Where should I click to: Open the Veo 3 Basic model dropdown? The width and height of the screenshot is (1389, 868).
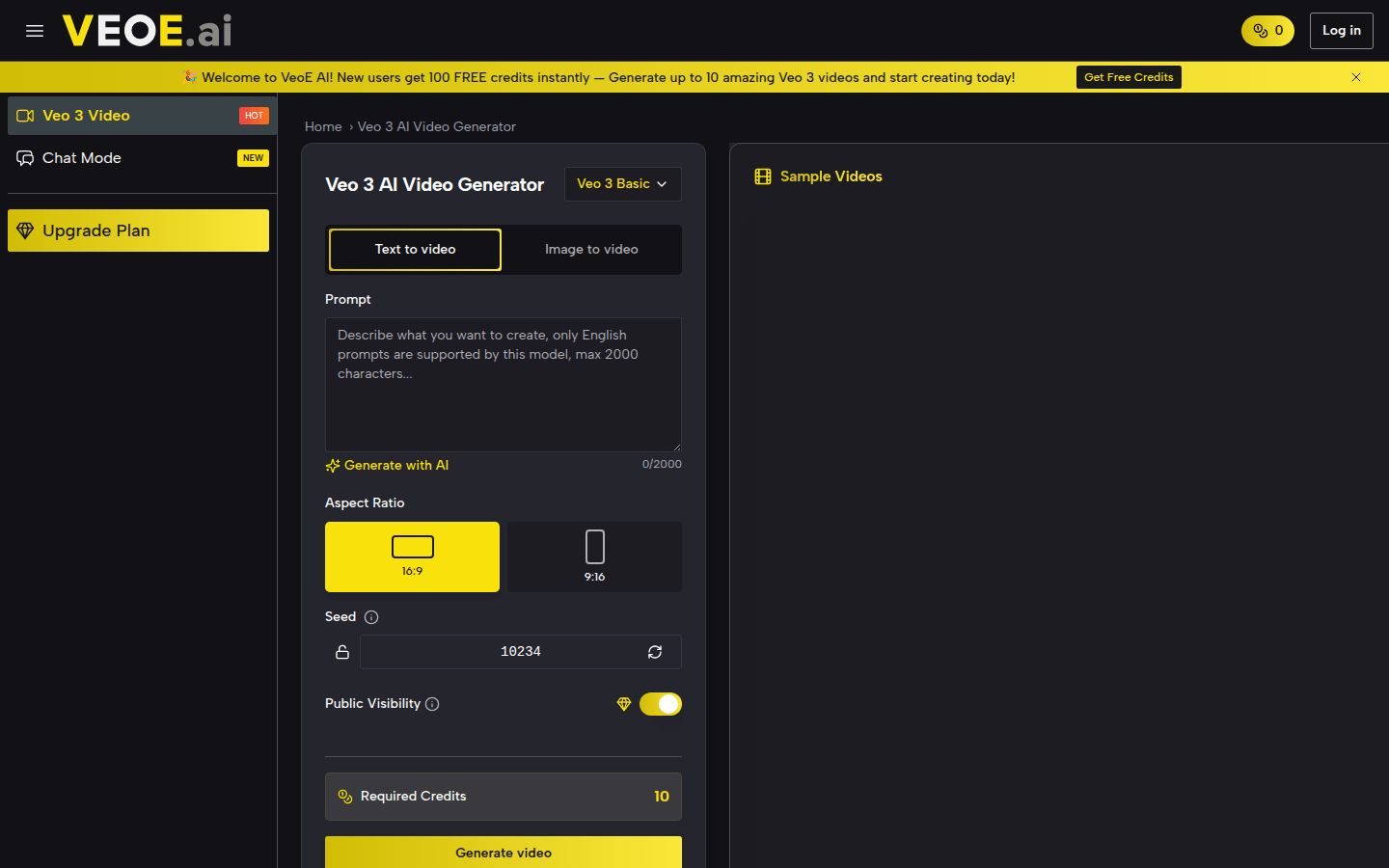[x=622, y=184]
